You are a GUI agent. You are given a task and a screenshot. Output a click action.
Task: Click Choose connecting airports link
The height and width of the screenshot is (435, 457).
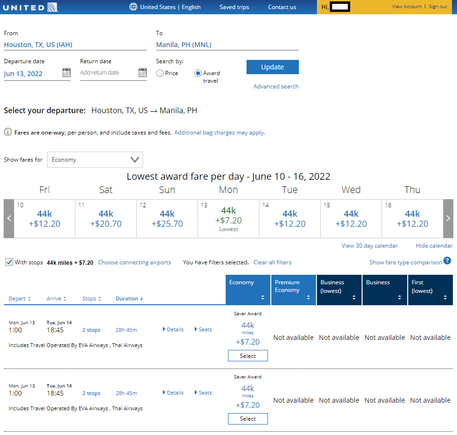[x=134, y=262]
